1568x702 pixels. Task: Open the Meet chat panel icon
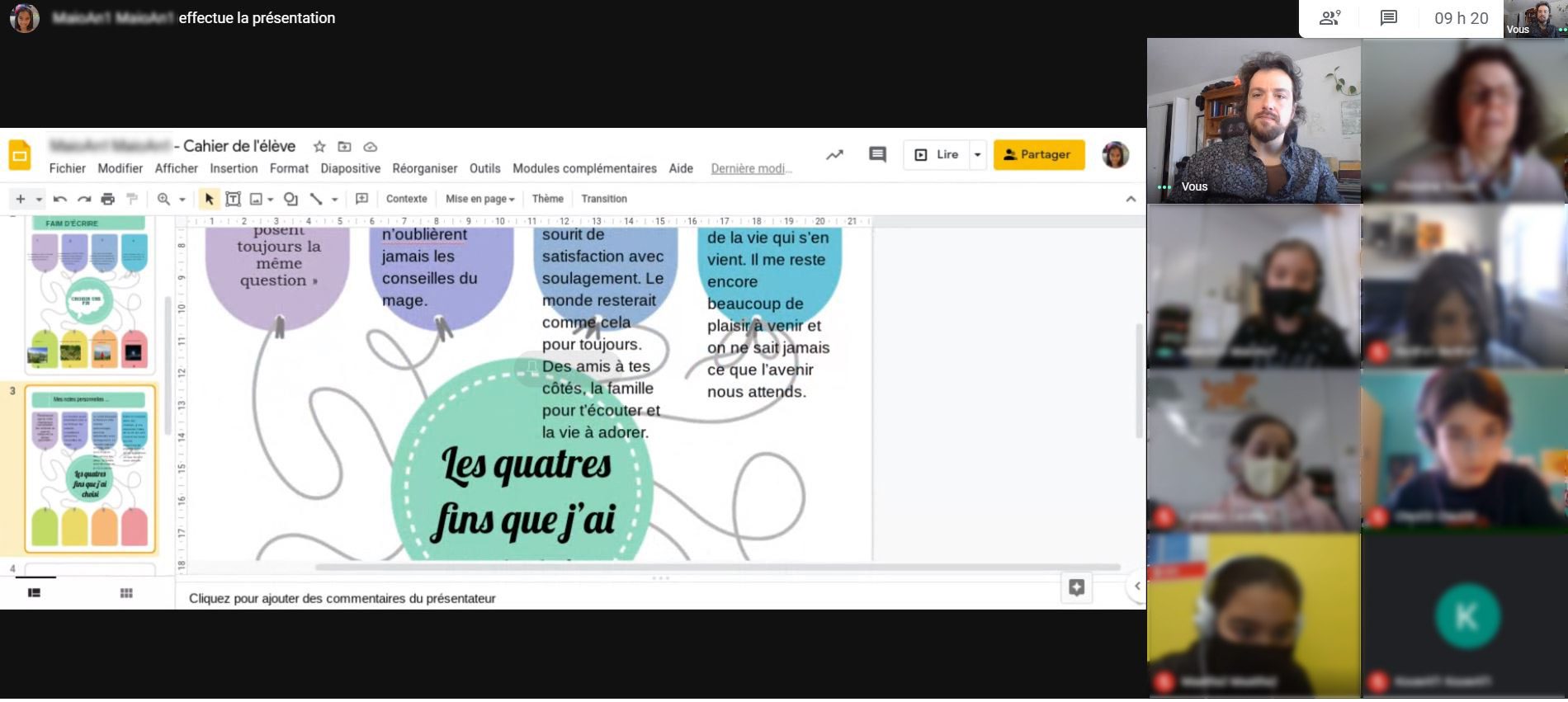(x=1389, y=18)
